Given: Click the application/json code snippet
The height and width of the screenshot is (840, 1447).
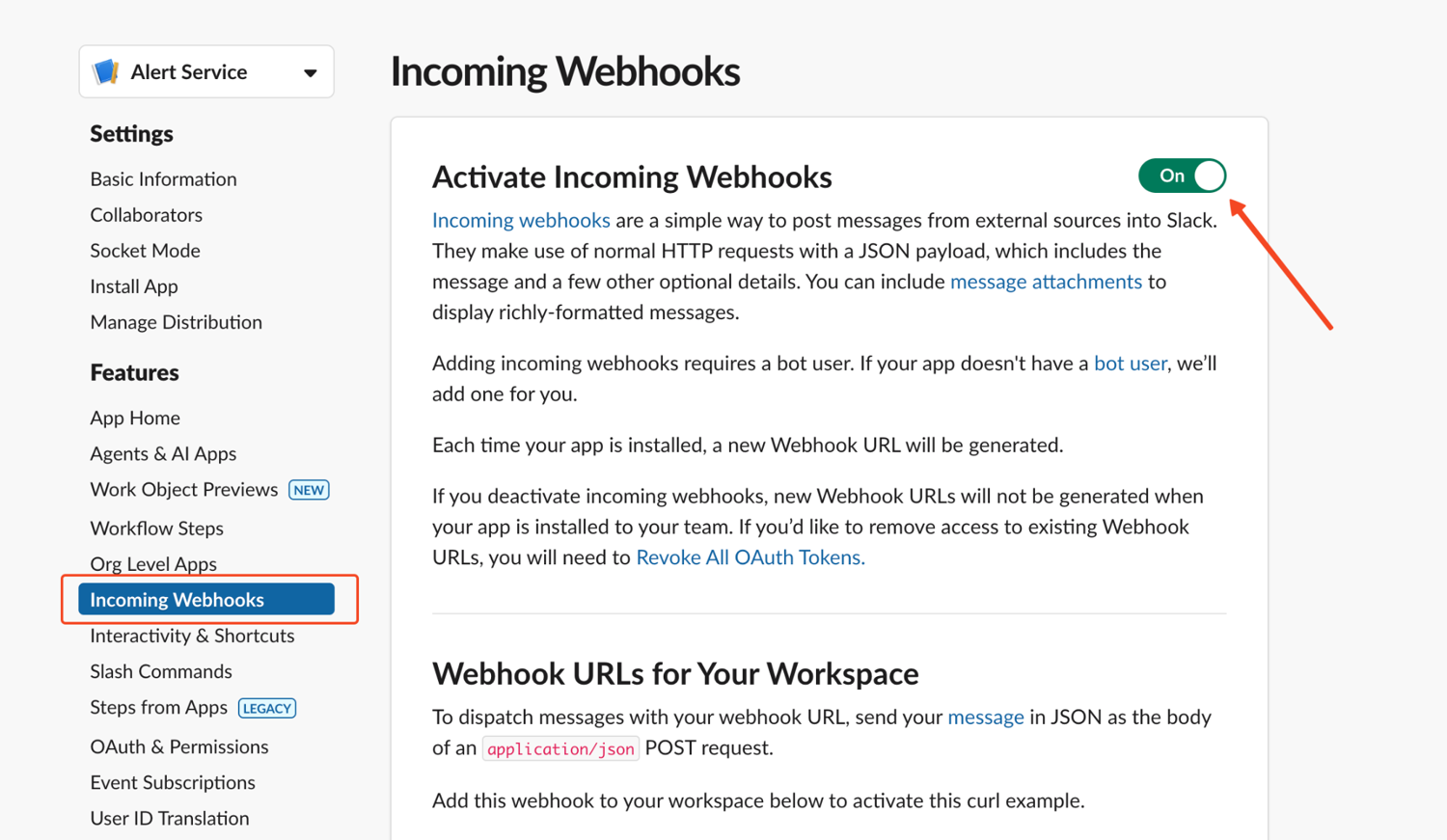Looking at the screenshot, I should [x=560, y=749].
